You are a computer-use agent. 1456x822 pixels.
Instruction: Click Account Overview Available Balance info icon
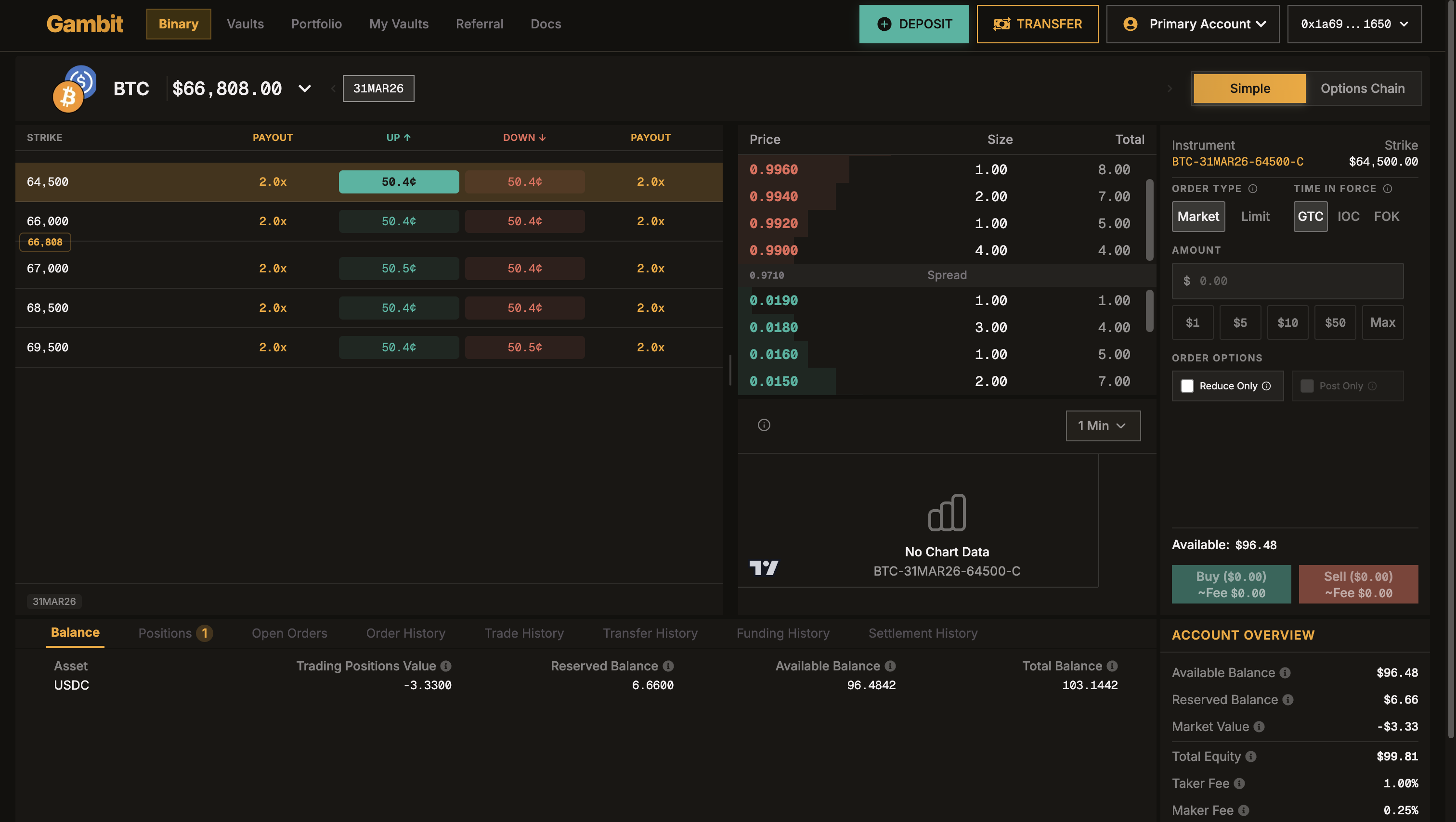pyautogui.click(x=1285, y=673)
